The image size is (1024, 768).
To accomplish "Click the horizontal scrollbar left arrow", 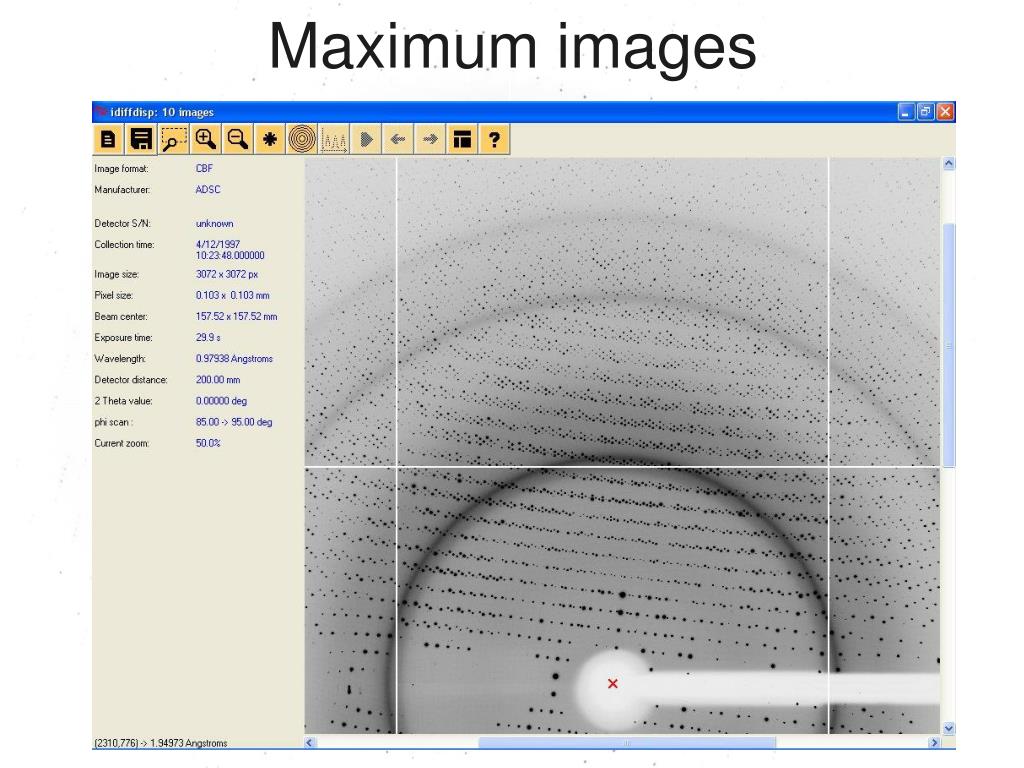I will tap(310, 743).
